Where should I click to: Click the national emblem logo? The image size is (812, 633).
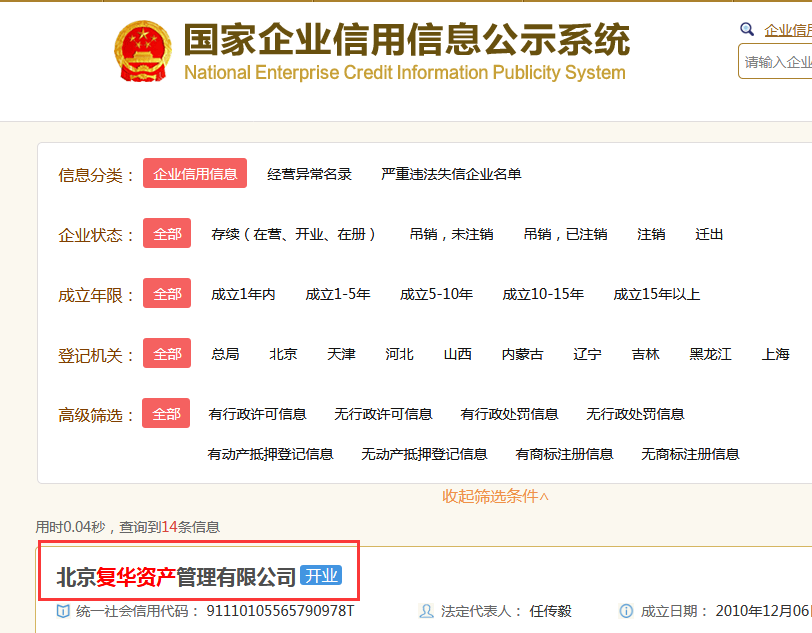[x=142, y=51]
